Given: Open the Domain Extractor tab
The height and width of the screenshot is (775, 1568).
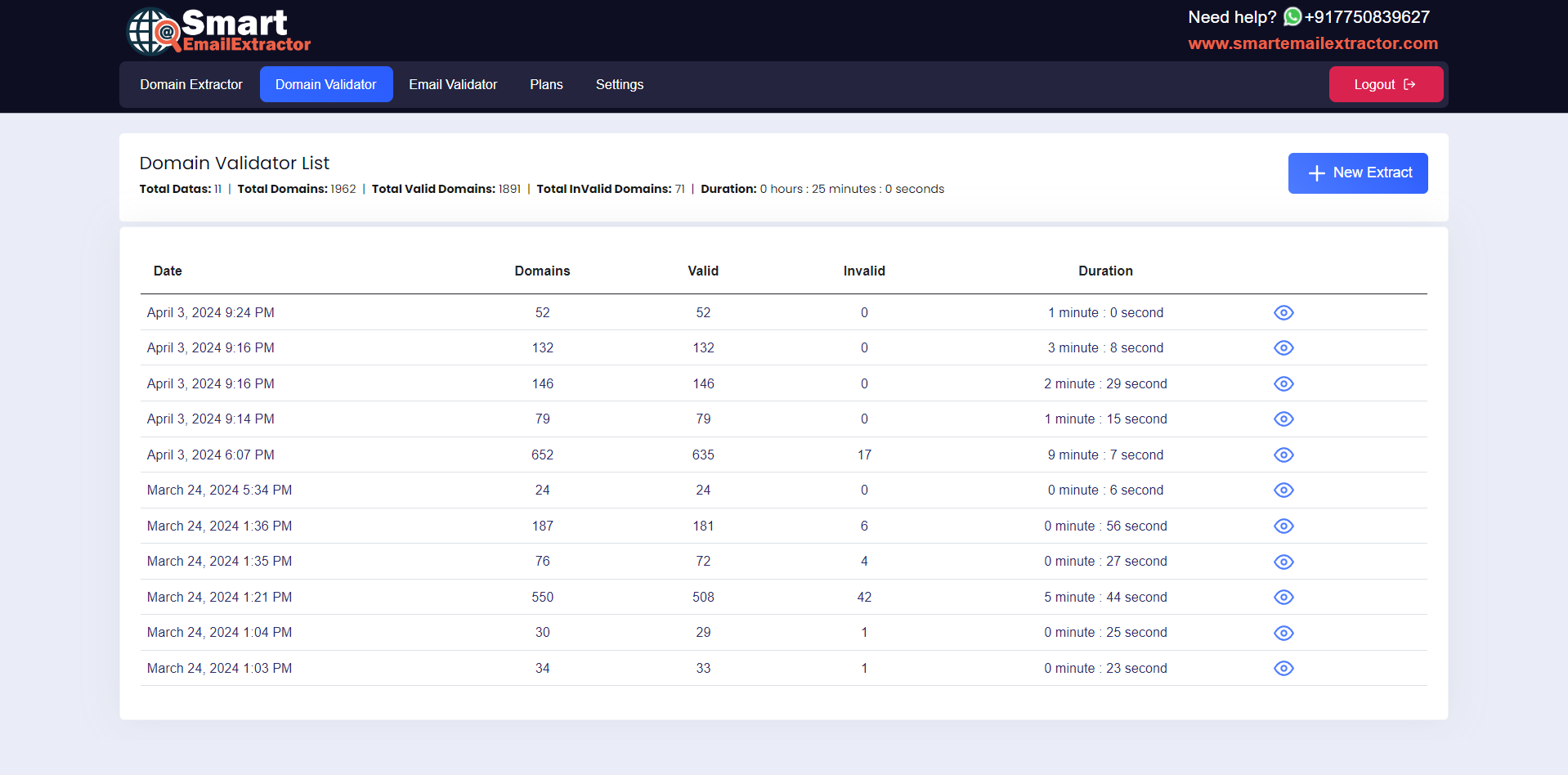Looking at the screenshot, I should (x=191, y=84).
